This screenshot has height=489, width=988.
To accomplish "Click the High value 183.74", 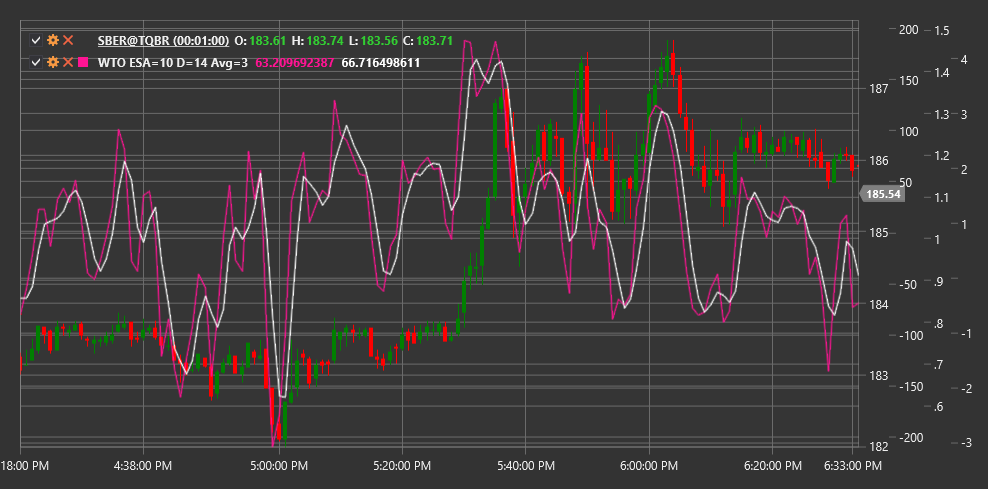I will (325, 41).
